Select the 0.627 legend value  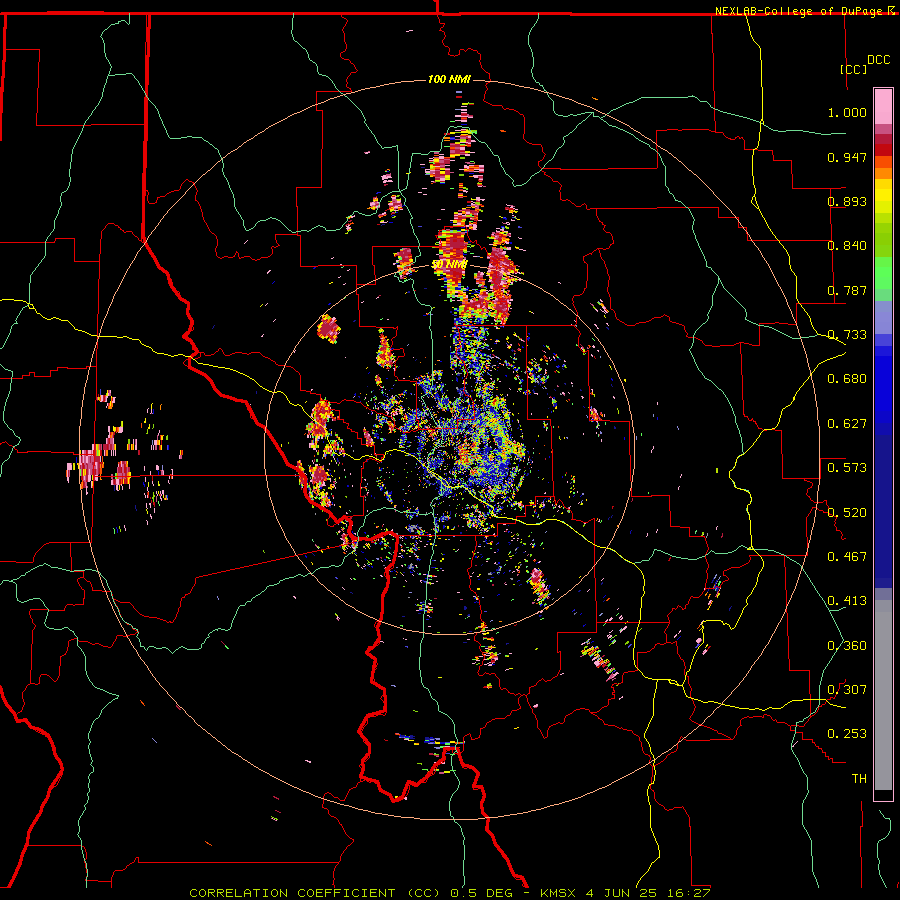tap(847, 424)
